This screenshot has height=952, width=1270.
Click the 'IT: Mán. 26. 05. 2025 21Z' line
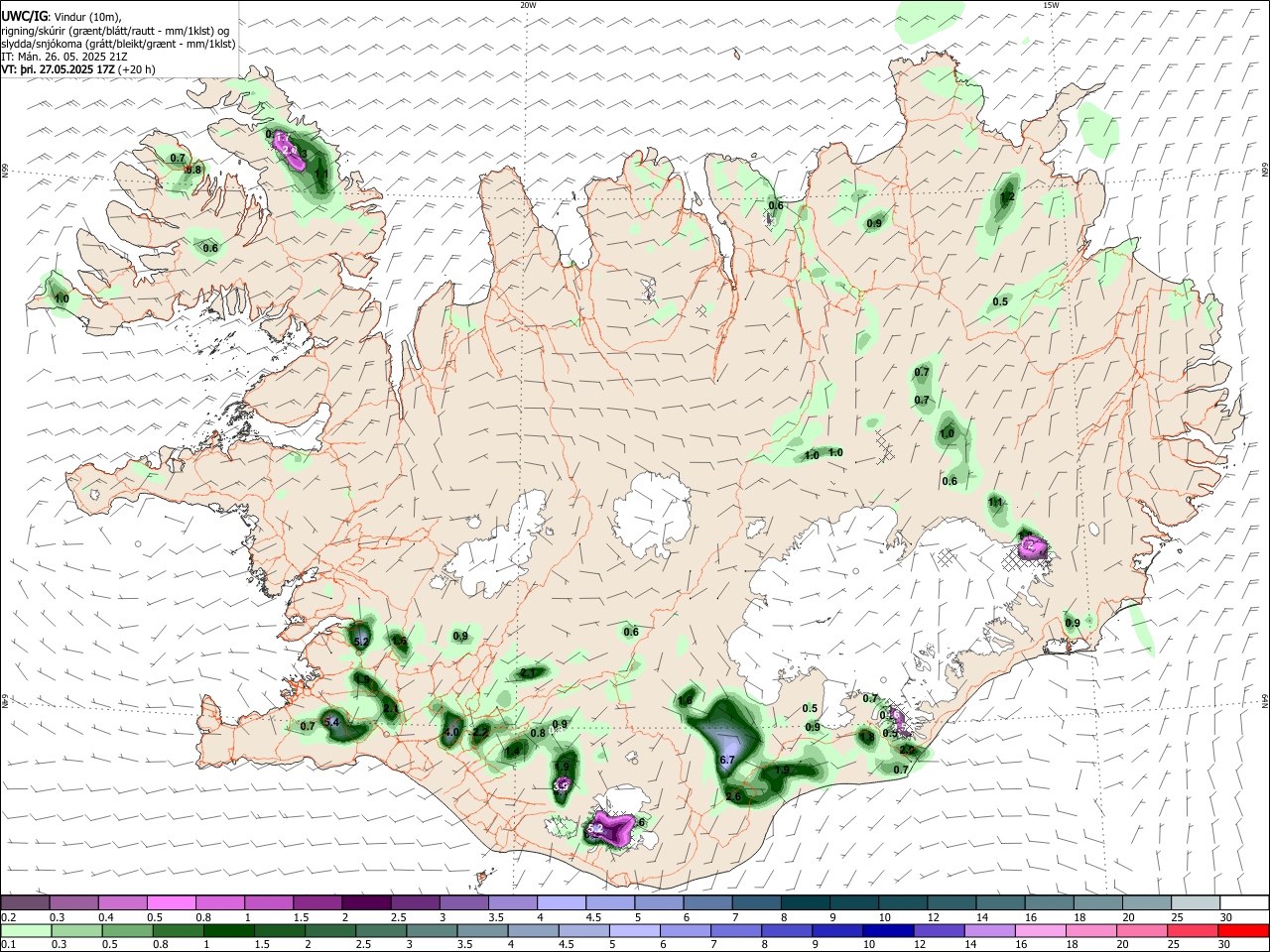(x=63, y=57)
